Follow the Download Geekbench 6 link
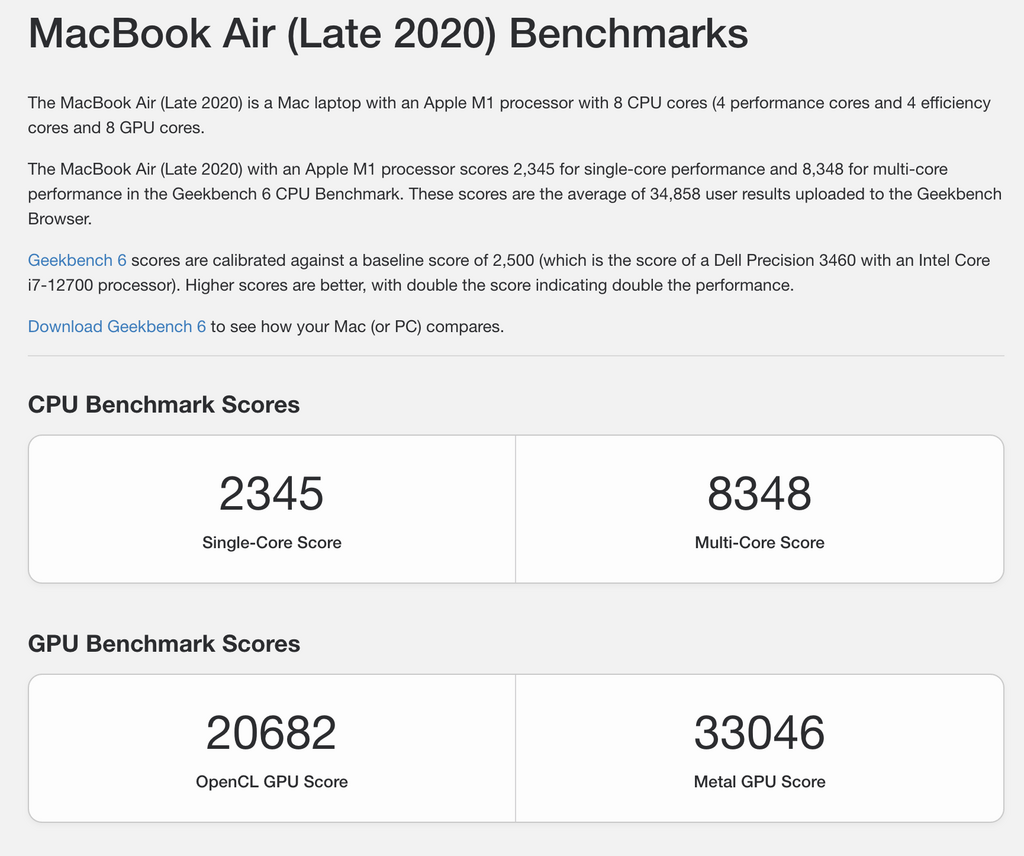 [117, 326]
